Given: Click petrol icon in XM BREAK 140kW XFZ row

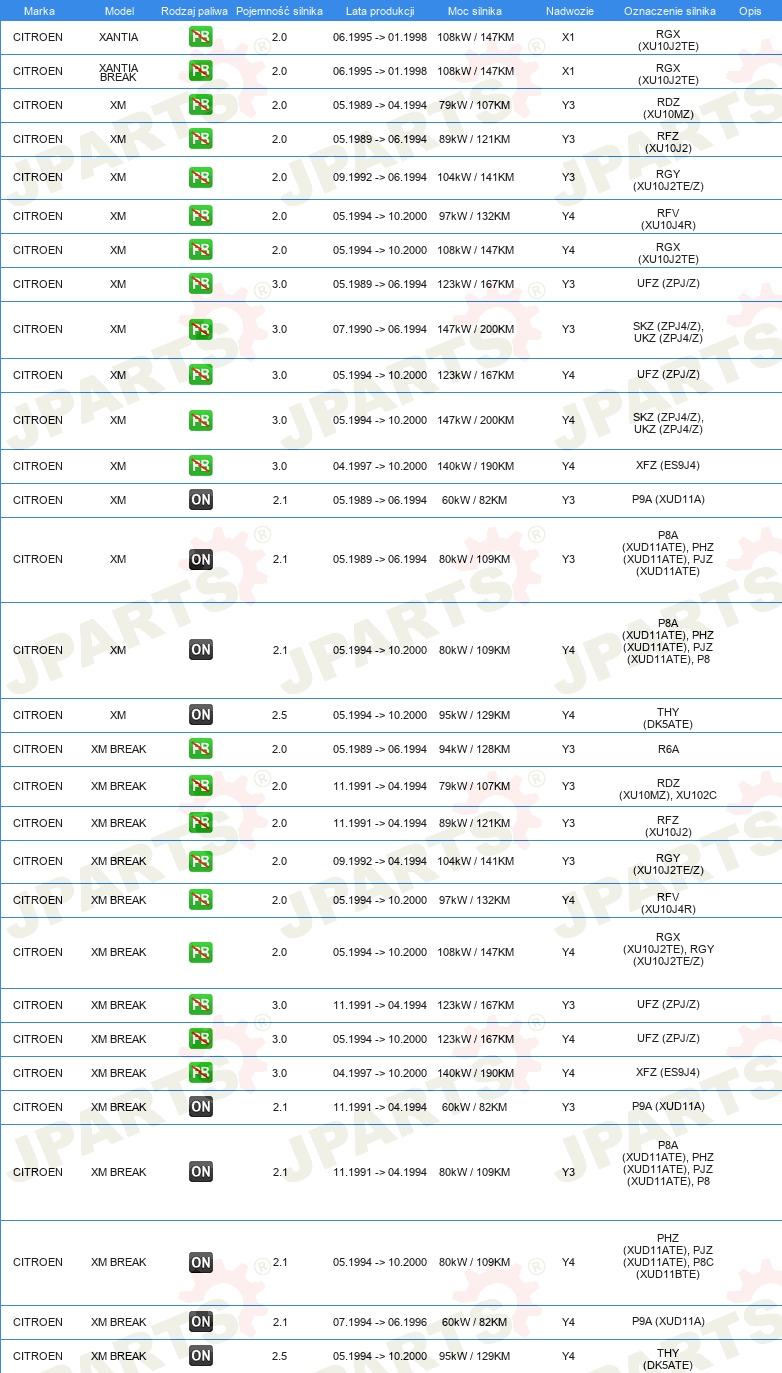Looking at the screenshot, I should pos(201,1073).
